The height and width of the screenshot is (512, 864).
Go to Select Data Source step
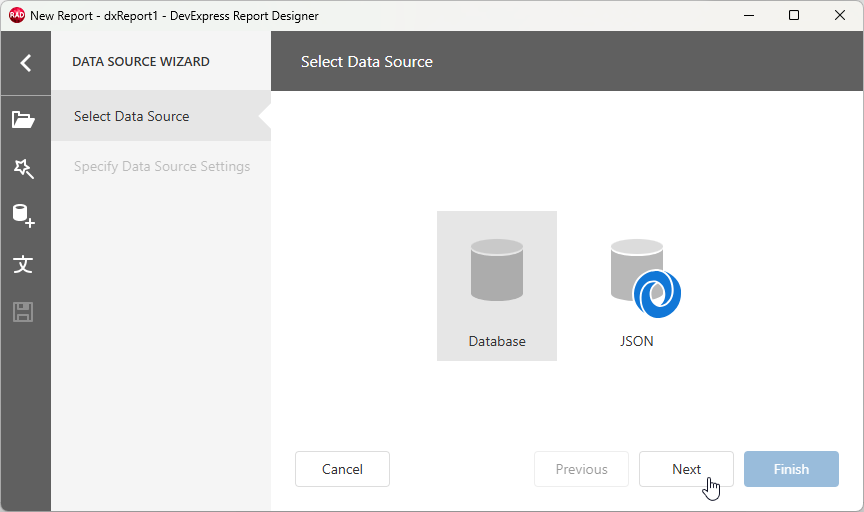click(x=161, y=116)
